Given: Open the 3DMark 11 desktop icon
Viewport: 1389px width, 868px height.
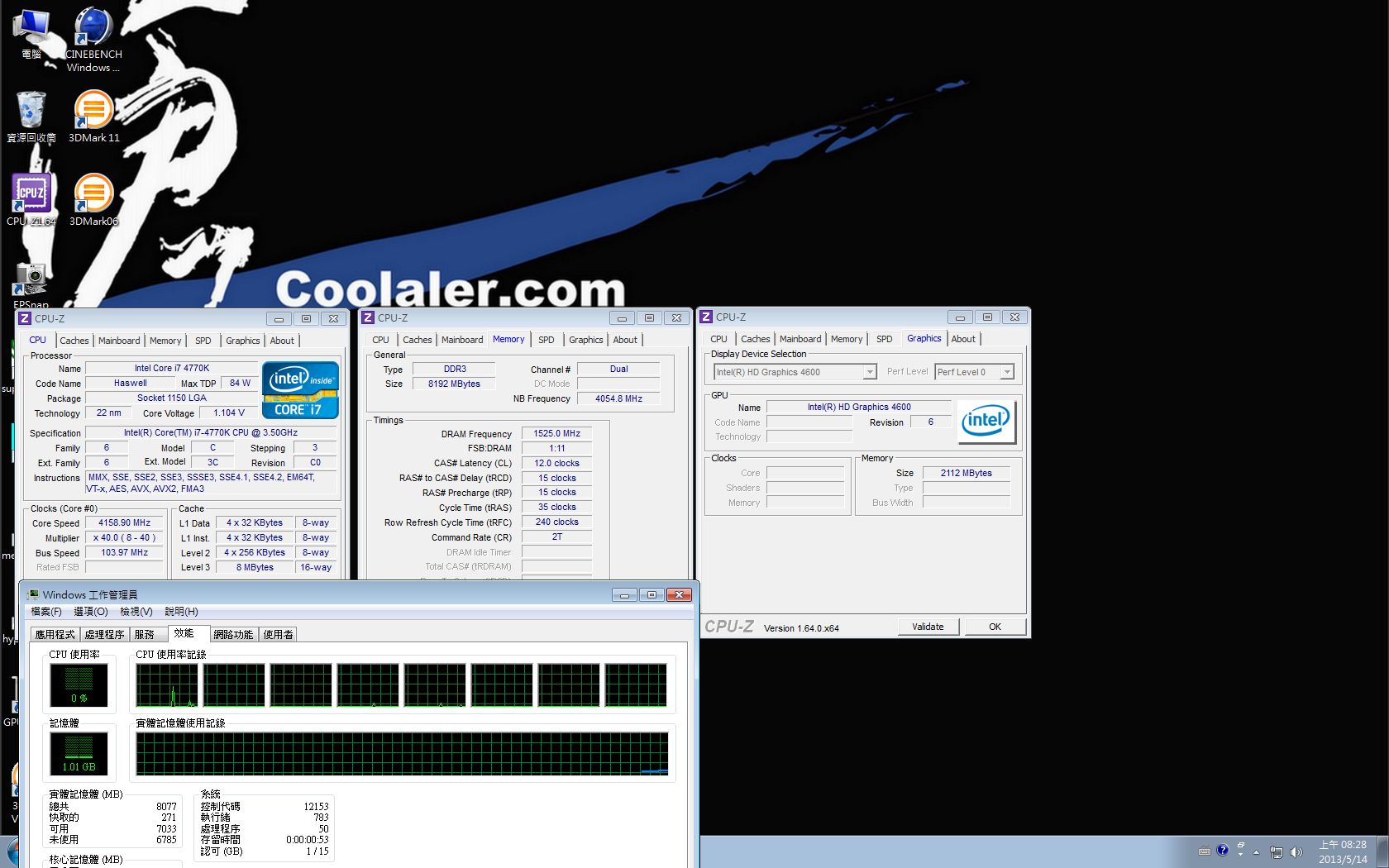Looking at the screenshot, I should (93, 111).
